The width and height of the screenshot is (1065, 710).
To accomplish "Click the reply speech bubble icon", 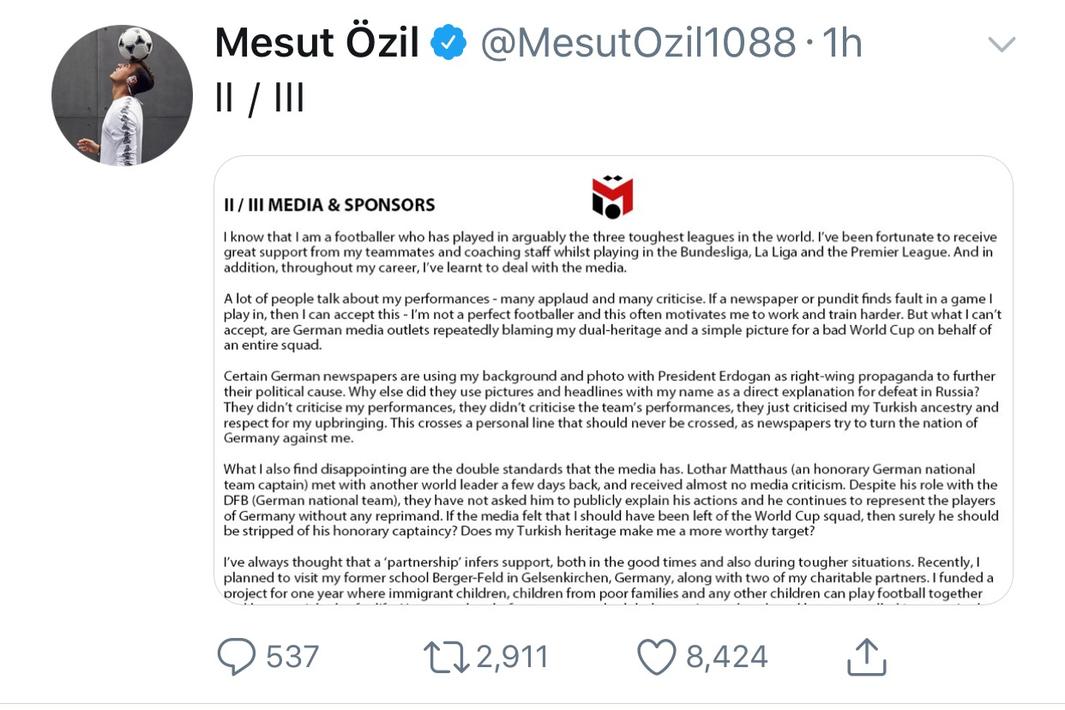I will (x=237, y=656).
